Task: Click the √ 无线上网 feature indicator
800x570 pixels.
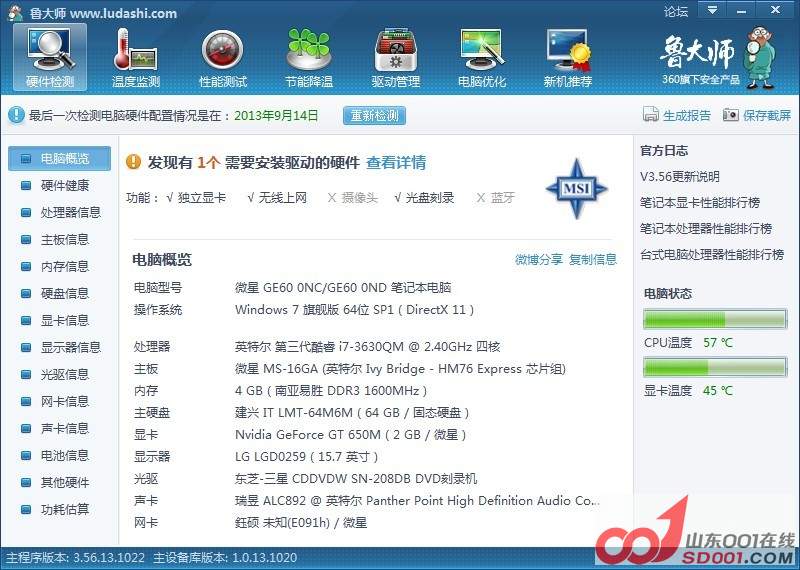Action: (277, 198)
